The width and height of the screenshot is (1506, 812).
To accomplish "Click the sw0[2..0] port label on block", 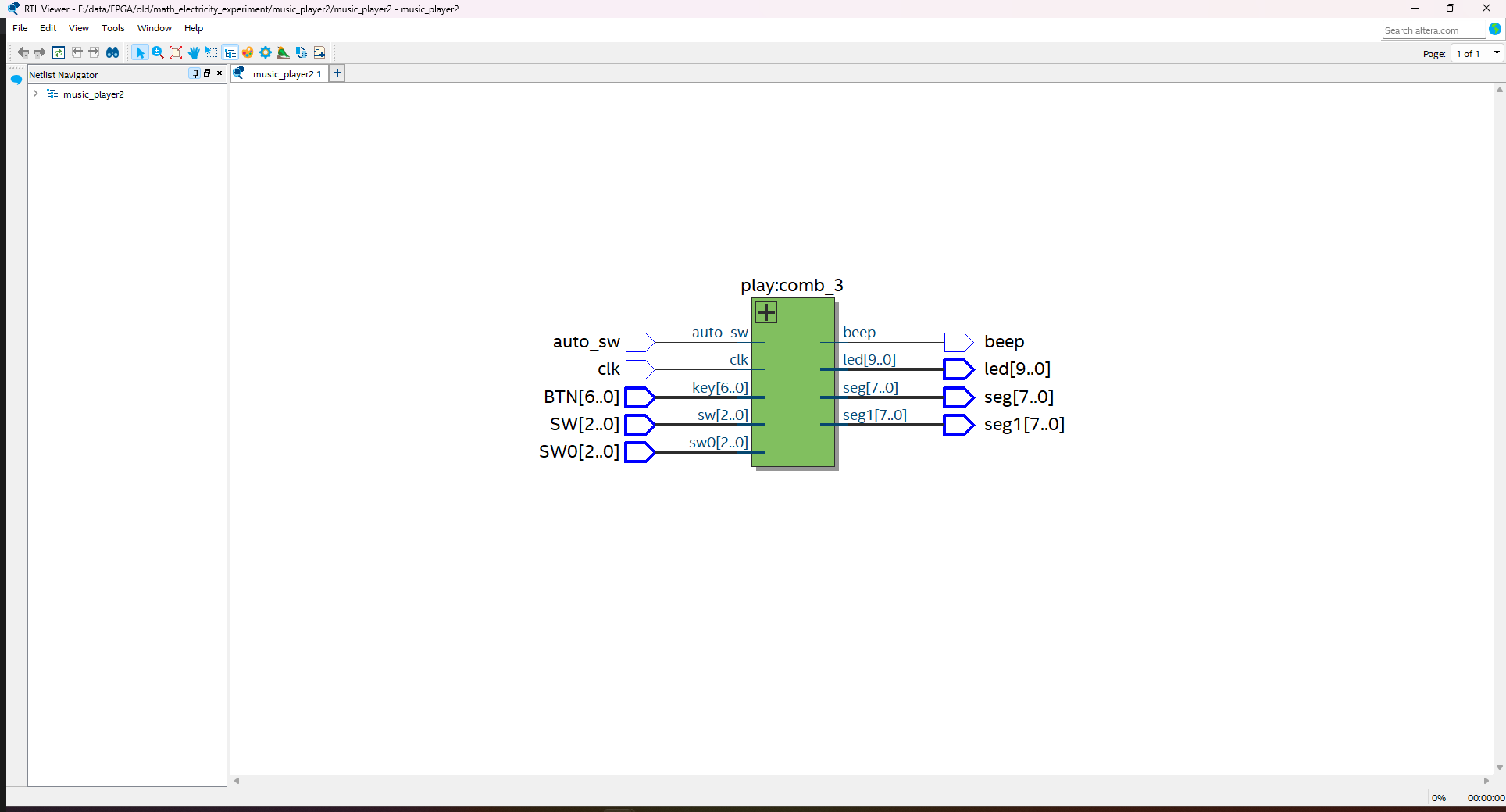I will [x=718, y=442].
